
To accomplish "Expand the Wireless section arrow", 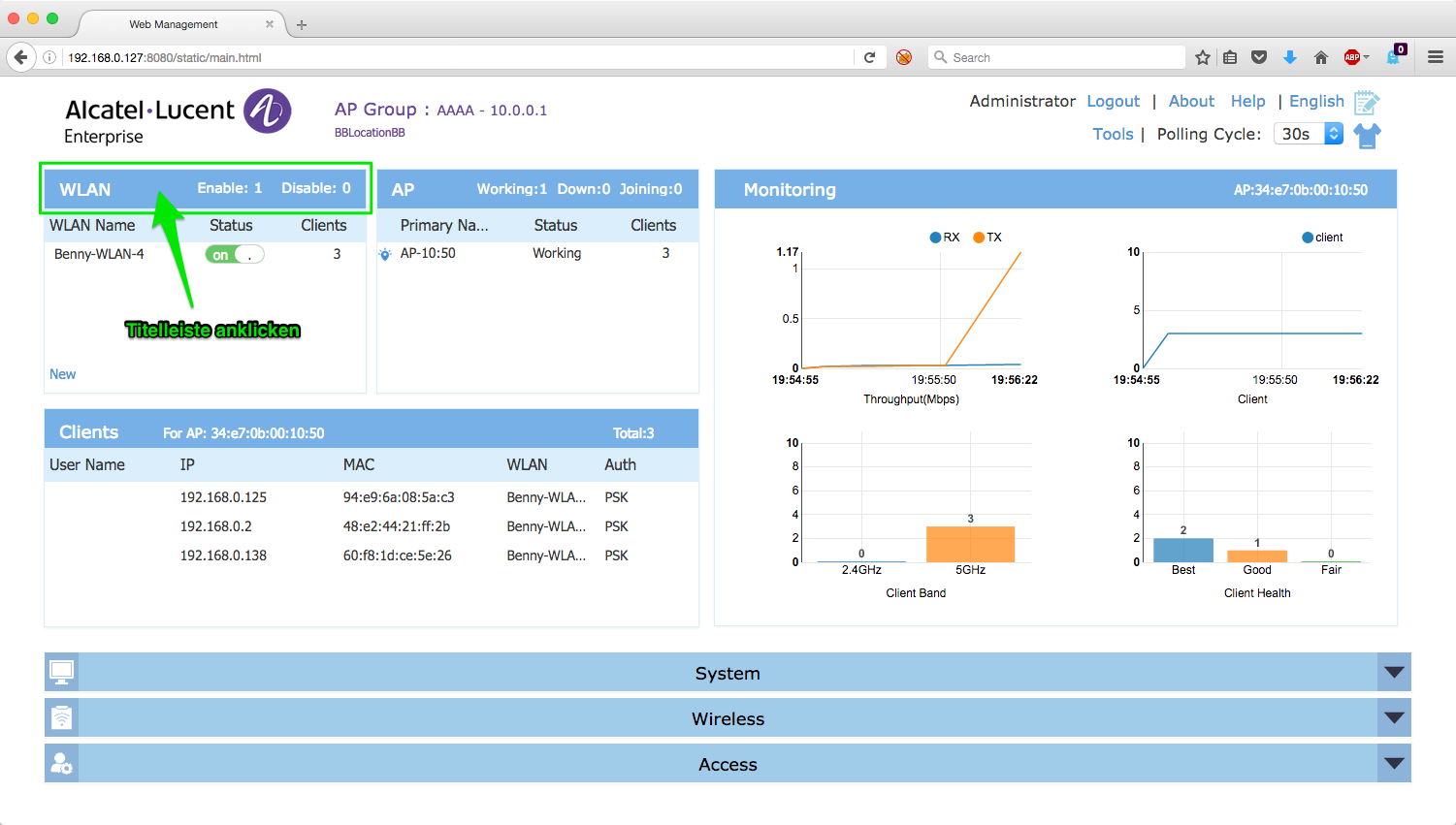I will [x=1394, y=717].
